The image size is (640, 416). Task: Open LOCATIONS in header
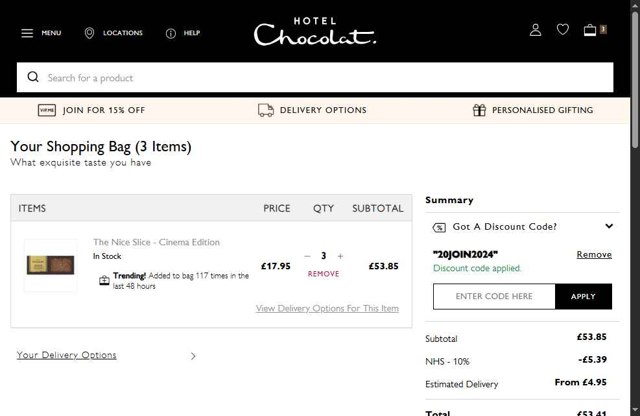click(x=123, y=33)
